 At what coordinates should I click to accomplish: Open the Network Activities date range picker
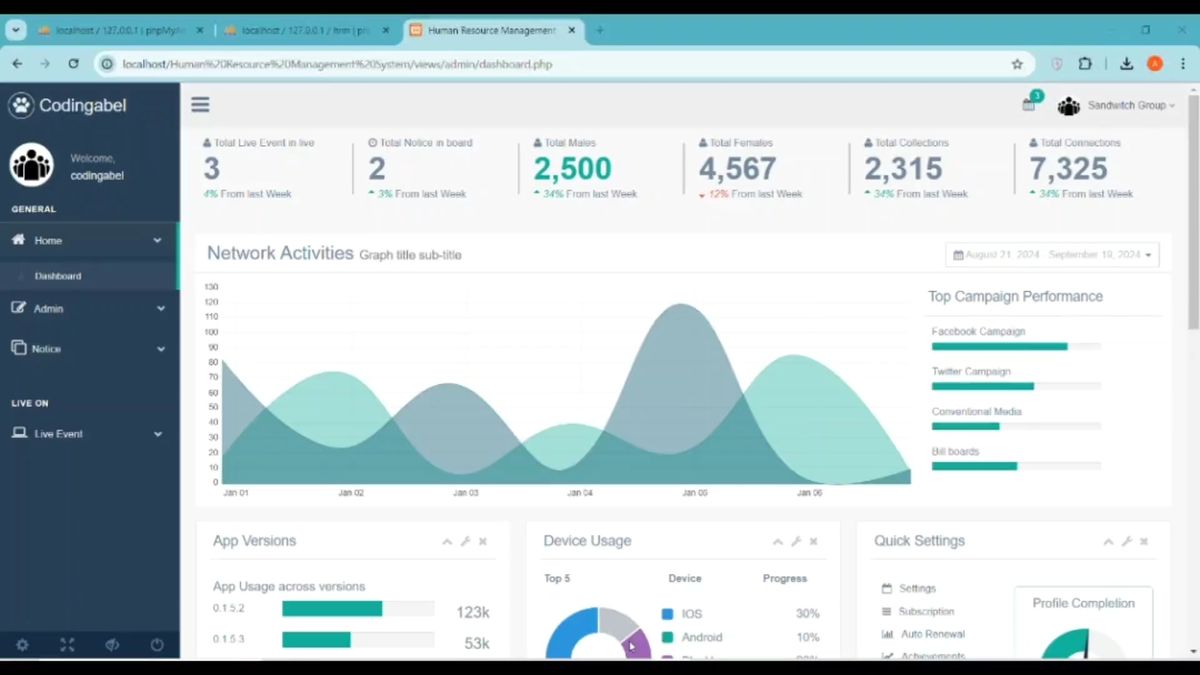pos(1052,254)
